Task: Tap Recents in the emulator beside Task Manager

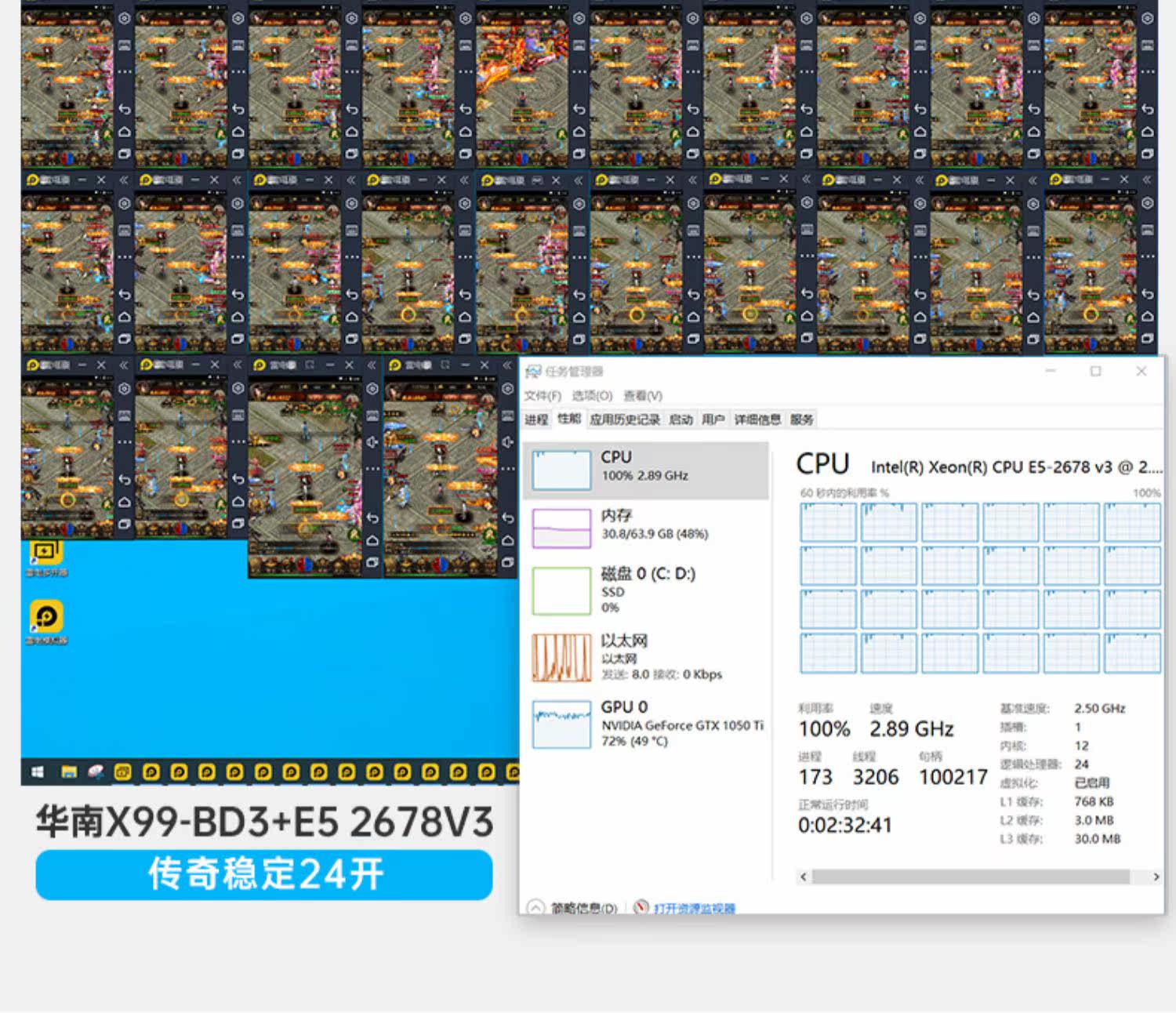Action: pos(507,562)
